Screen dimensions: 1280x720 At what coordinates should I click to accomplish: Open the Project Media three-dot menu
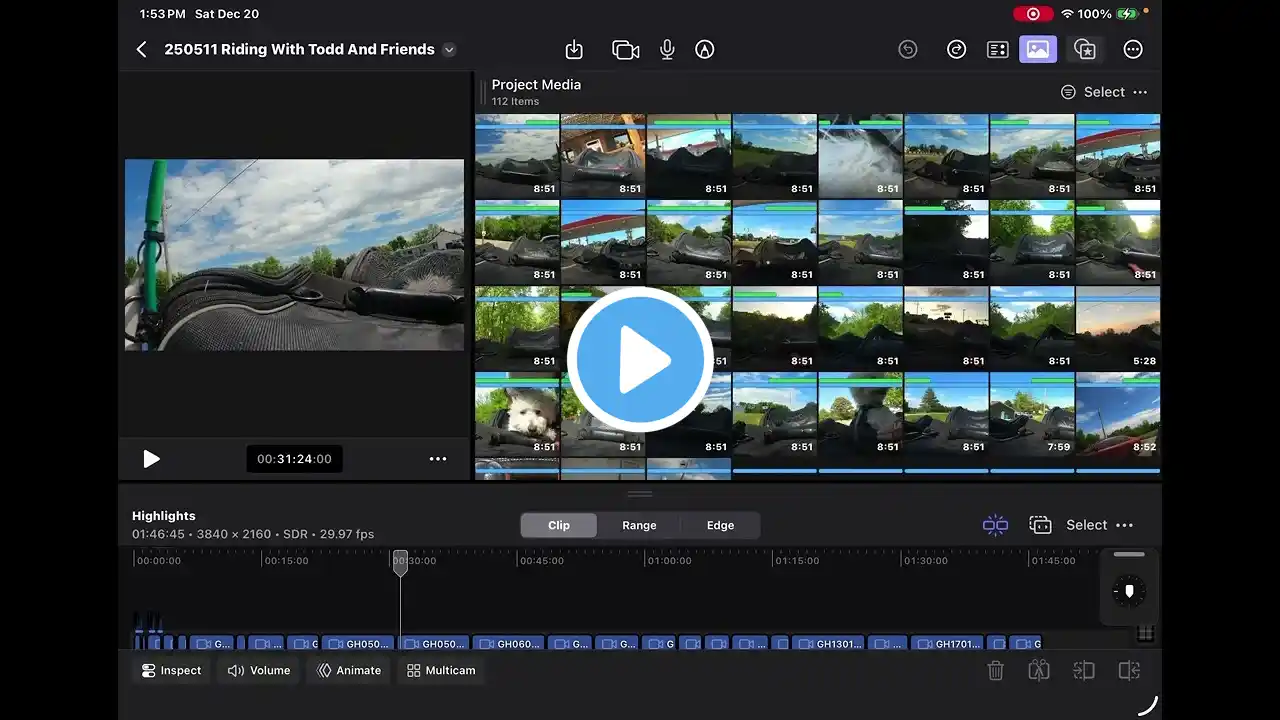pyautogui.click(x=1140, y=92)
